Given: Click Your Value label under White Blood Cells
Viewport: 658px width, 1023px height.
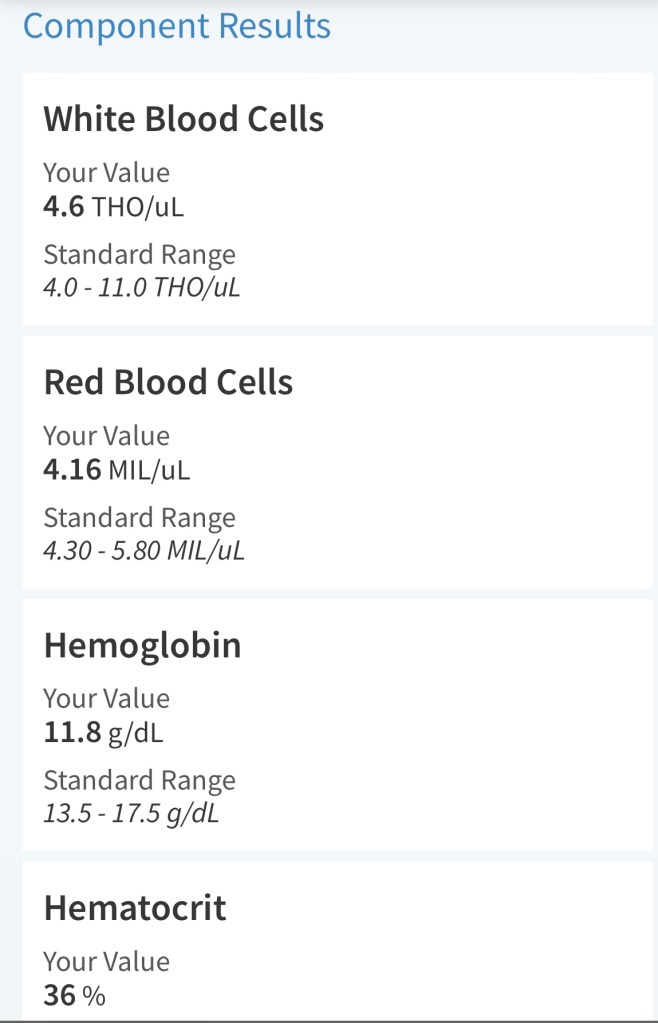Looking at the screenshot, I should click(x=106, y=173).
